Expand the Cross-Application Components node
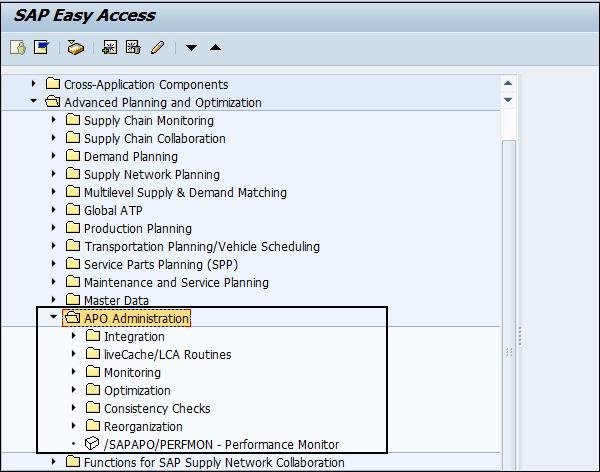Viewport: 600px width, 472px height. click(34, 83)
